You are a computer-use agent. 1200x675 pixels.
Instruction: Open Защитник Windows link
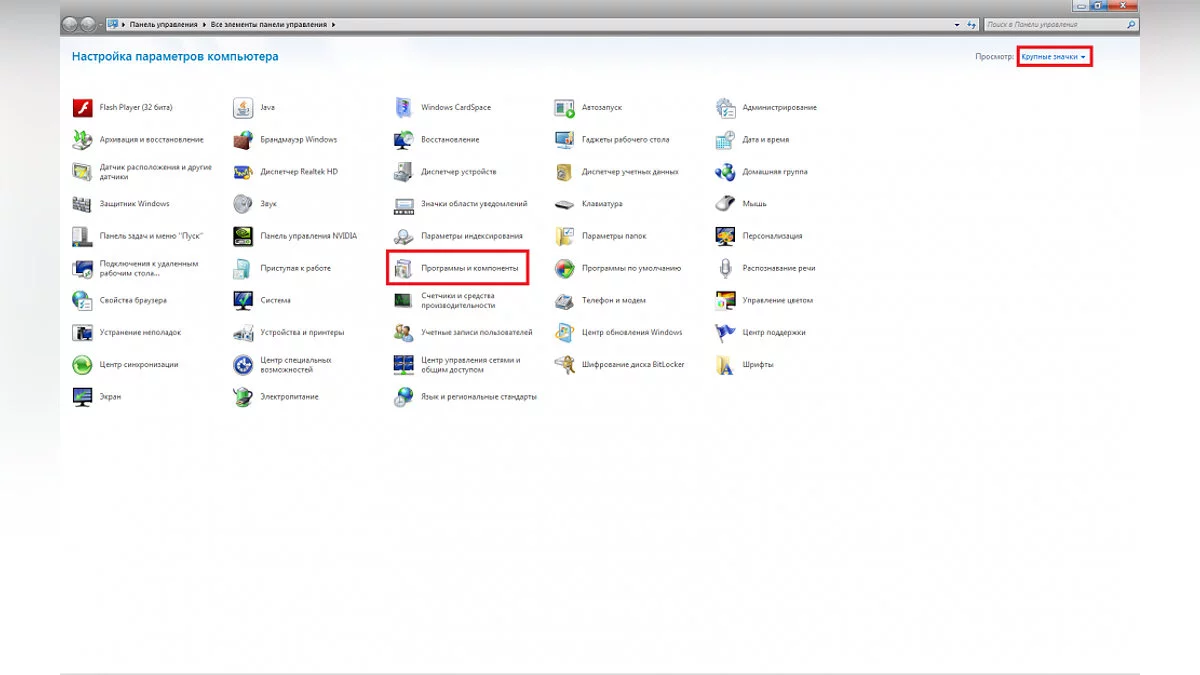[x=134, y=204]
